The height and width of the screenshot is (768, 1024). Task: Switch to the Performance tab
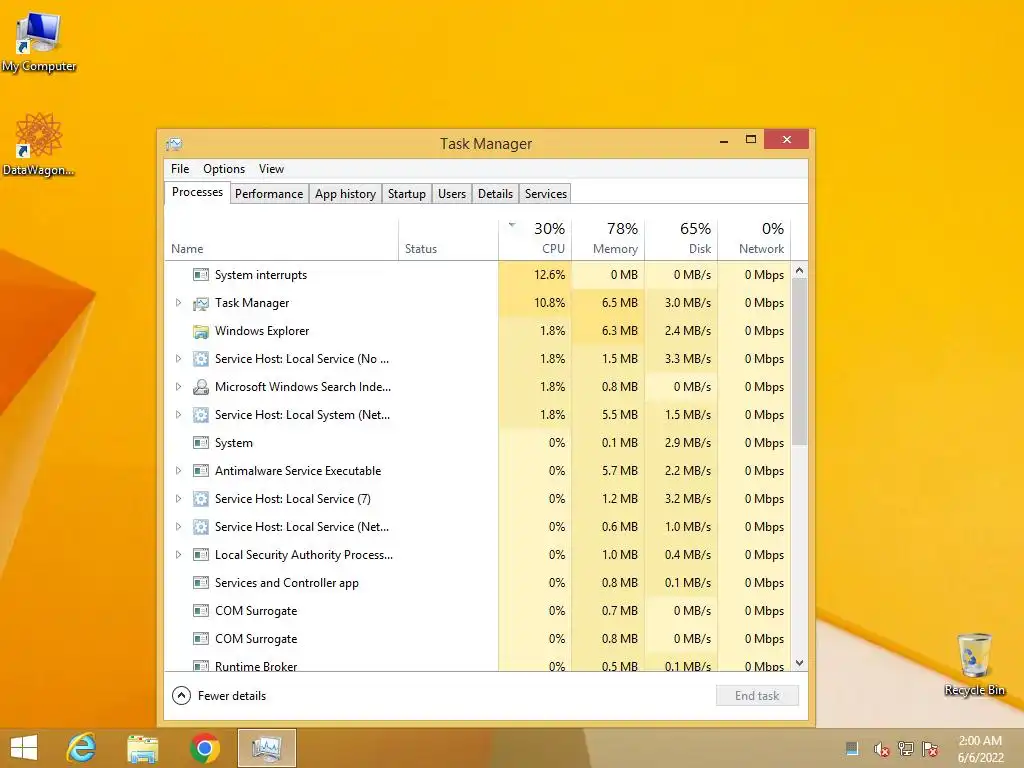269,194
